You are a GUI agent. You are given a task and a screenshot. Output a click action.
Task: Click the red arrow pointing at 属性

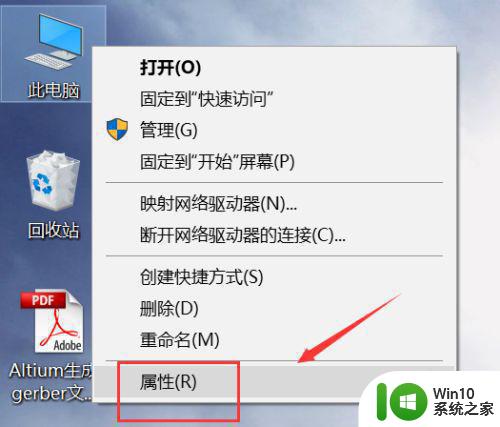[349, 329]
